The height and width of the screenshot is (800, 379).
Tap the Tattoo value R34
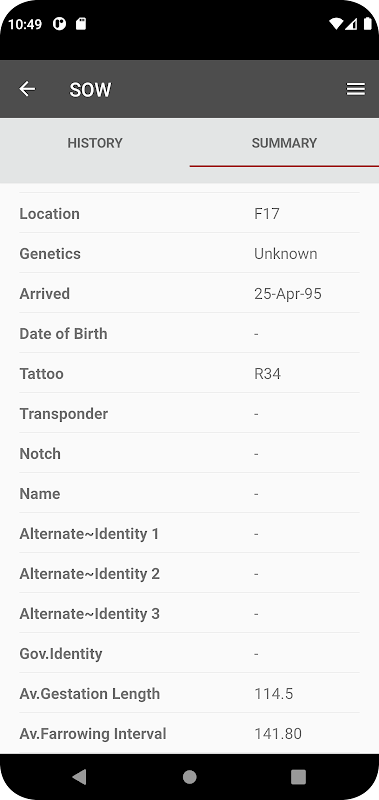[x=267, y=374]
